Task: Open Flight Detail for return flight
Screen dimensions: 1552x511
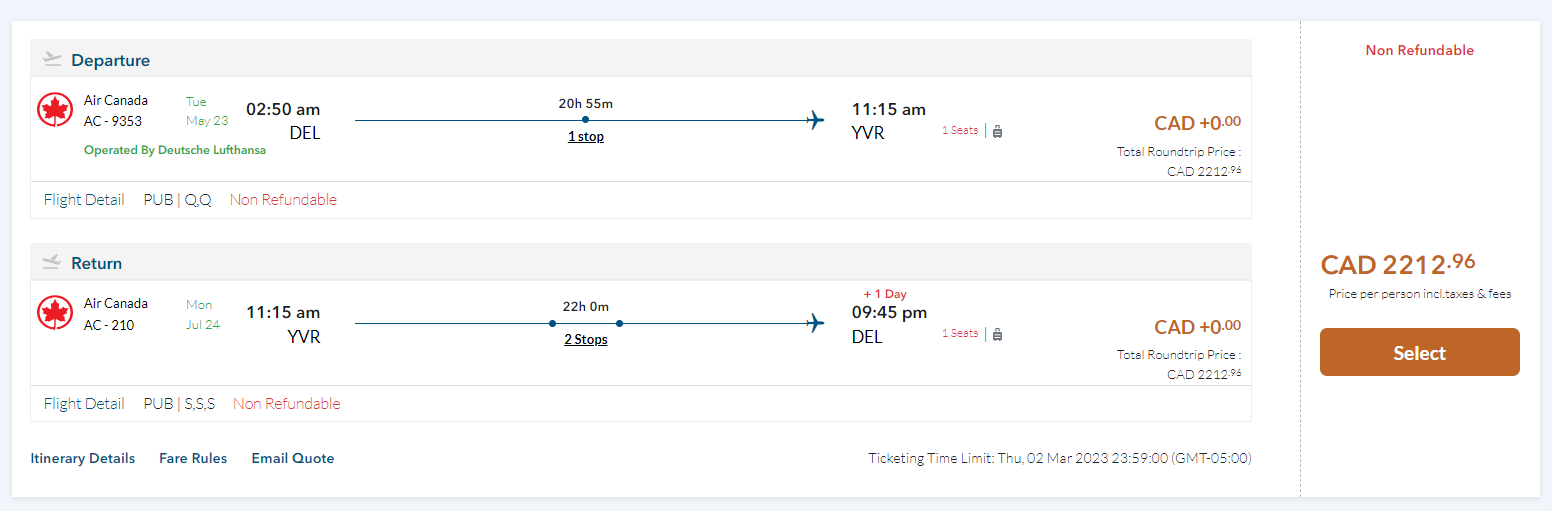Action: 84,404
